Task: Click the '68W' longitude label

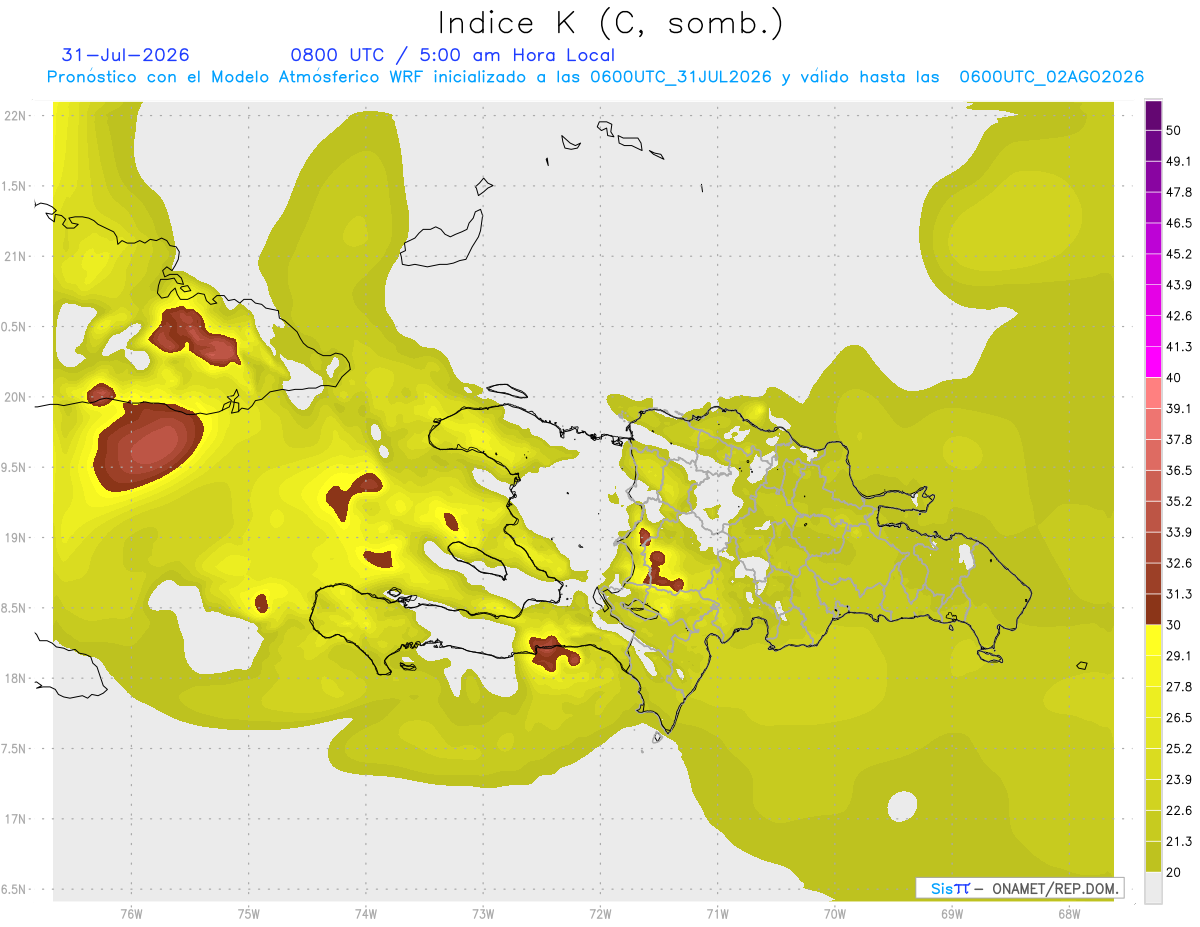Action: [1068, 914]
